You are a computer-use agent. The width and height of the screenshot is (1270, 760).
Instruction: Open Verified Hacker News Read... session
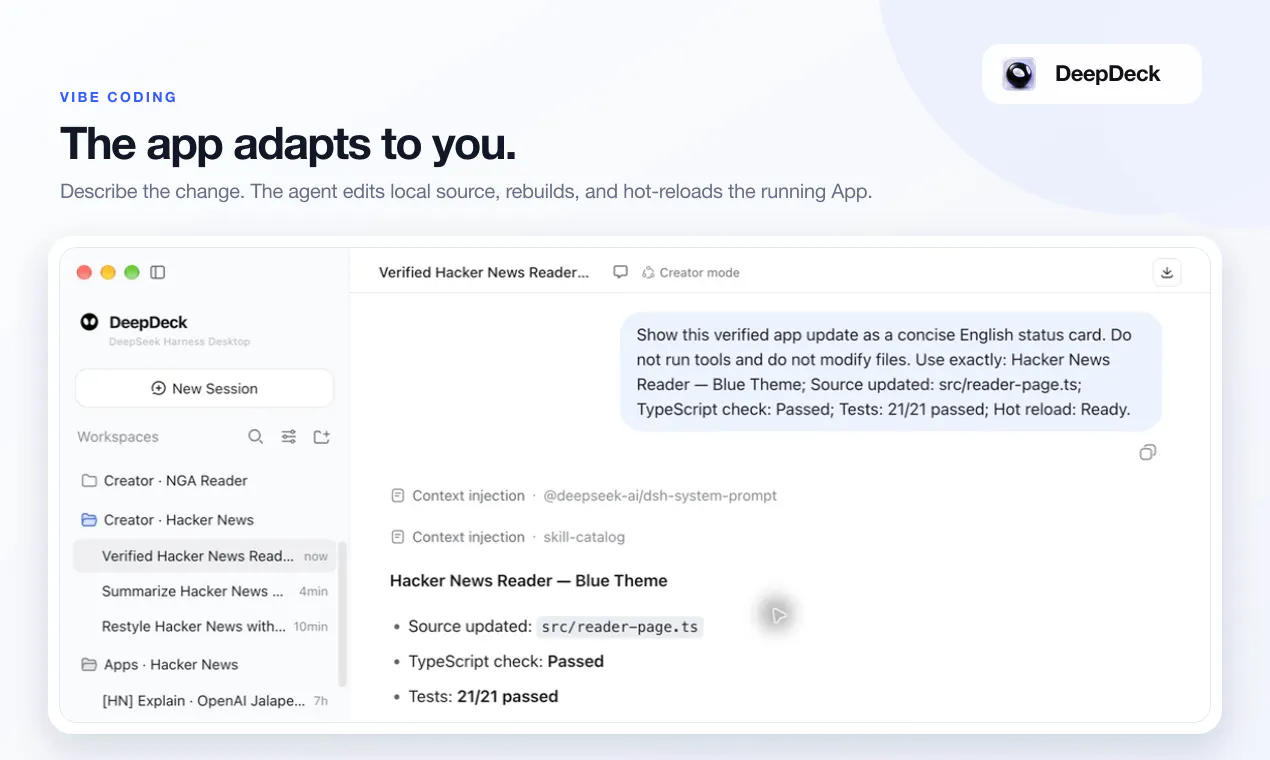(x=205, y=556)
